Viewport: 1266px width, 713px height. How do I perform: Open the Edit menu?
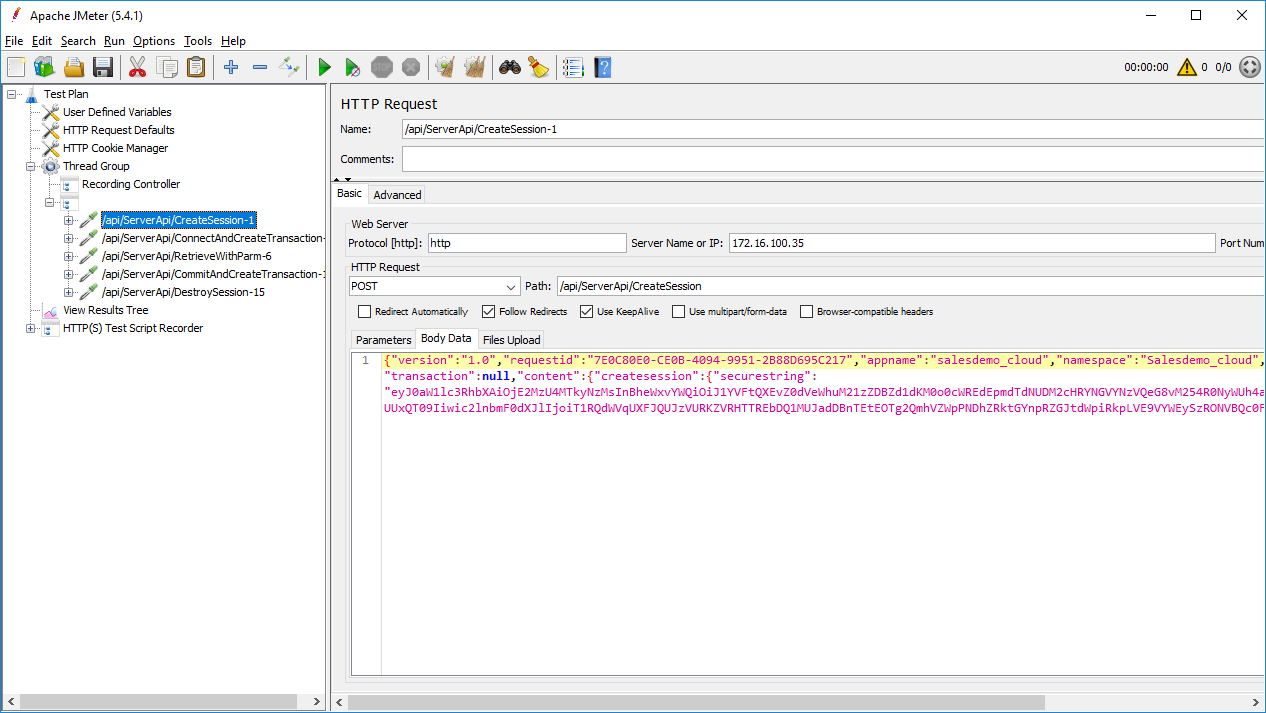[41, 41]
